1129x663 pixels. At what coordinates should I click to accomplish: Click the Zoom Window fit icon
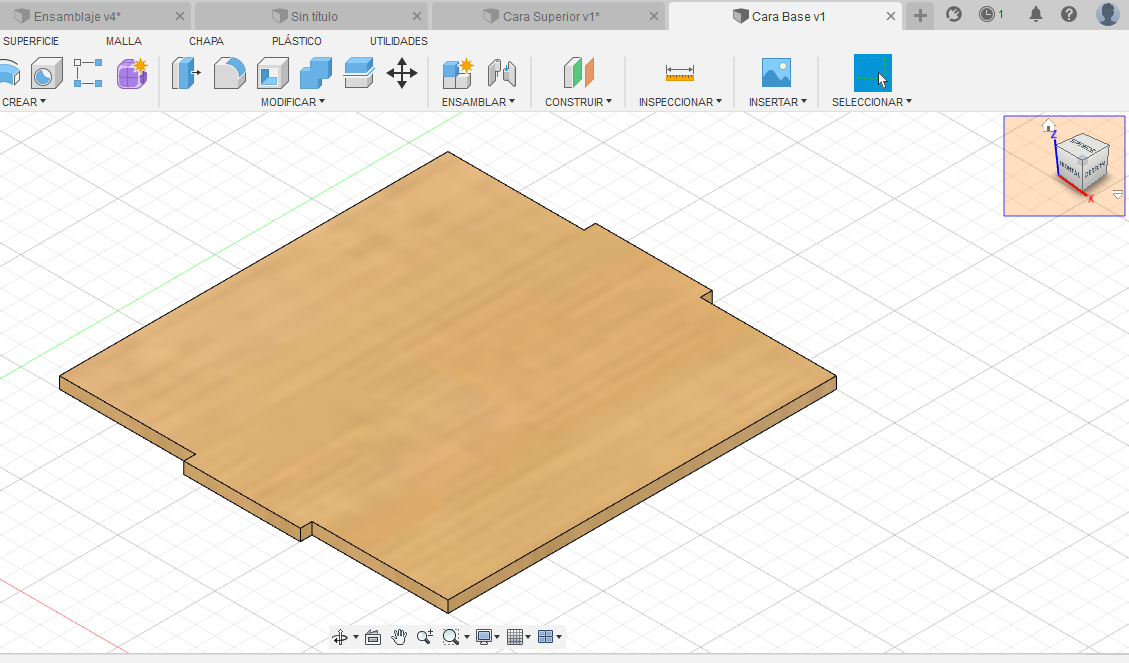pos(451,637)
